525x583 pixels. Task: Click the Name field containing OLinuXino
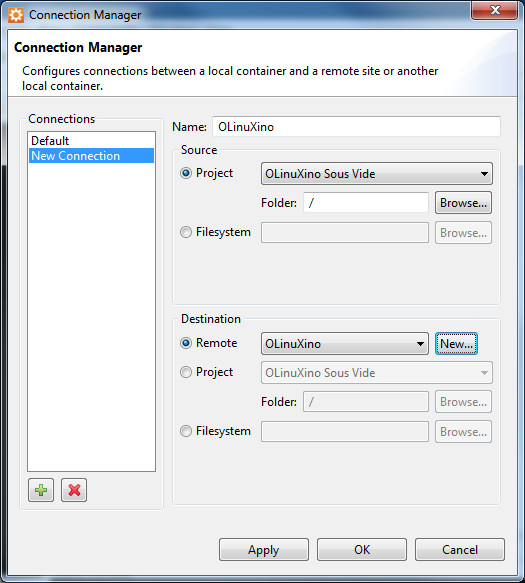point(356,127)
